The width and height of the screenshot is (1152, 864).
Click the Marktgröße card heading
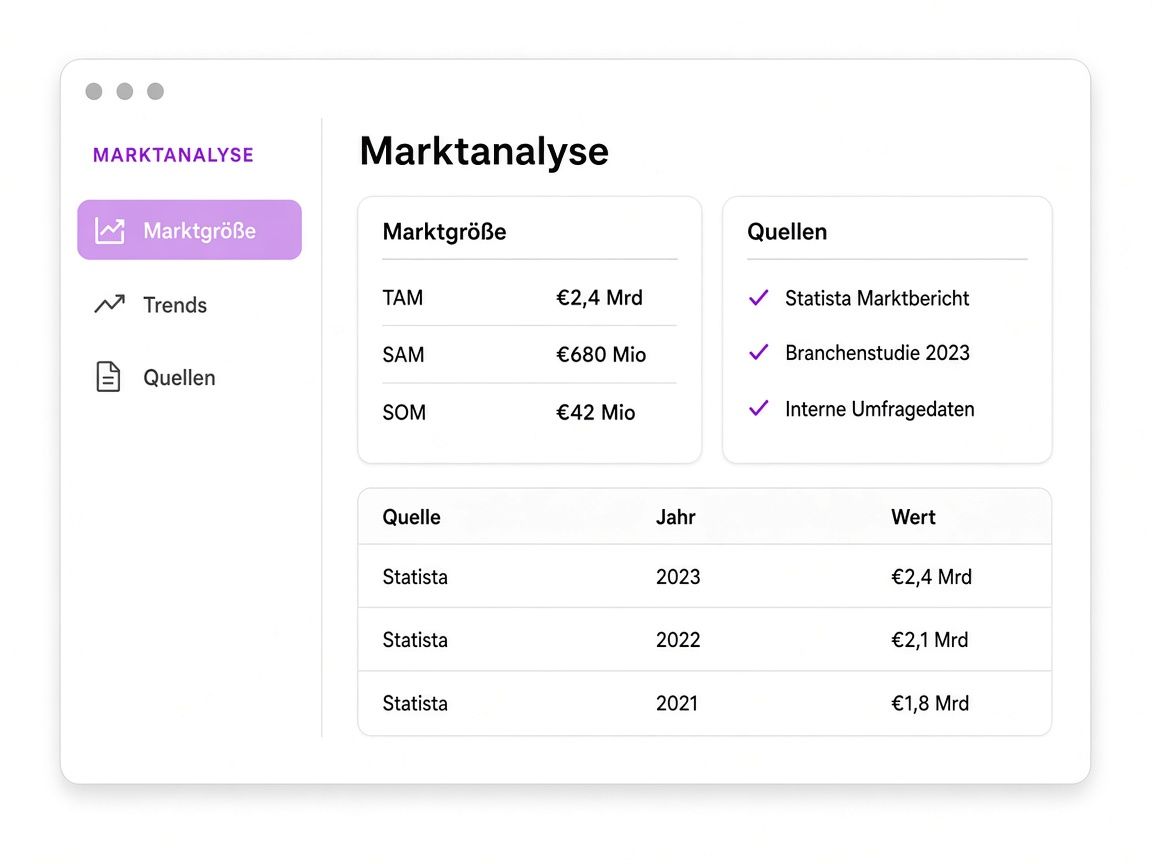444,232
